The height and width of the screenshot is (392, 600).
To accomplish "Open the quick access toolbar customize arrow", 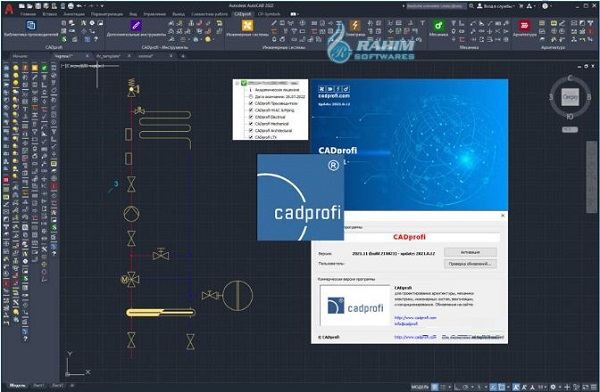I will coord(102,6).
